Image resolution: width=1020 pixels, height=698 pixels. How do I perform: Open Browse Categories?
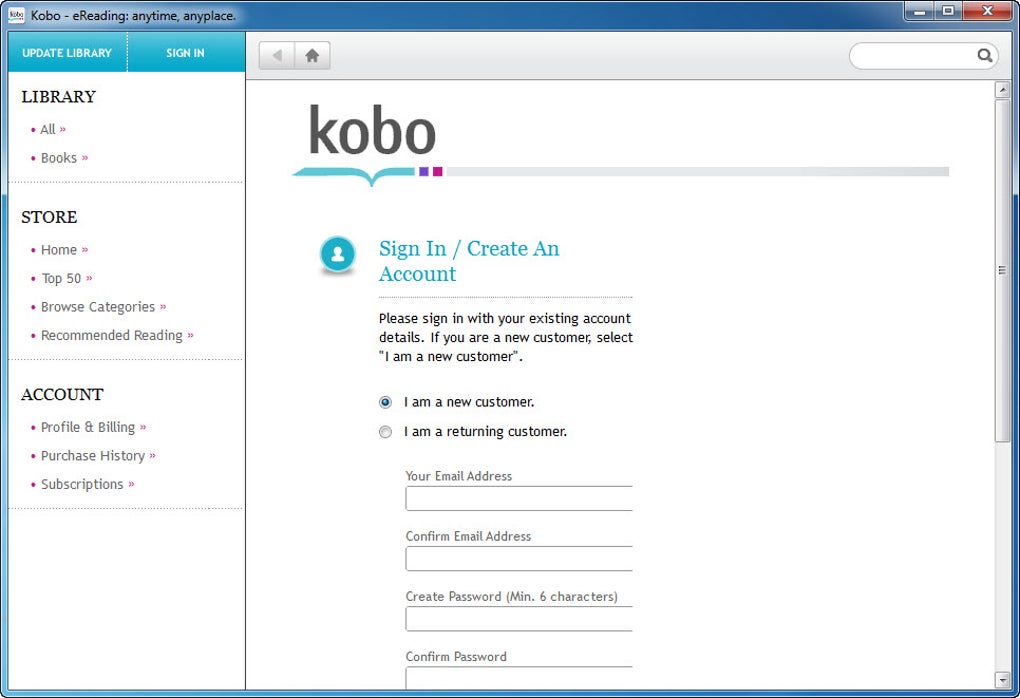tap(98, 307)
